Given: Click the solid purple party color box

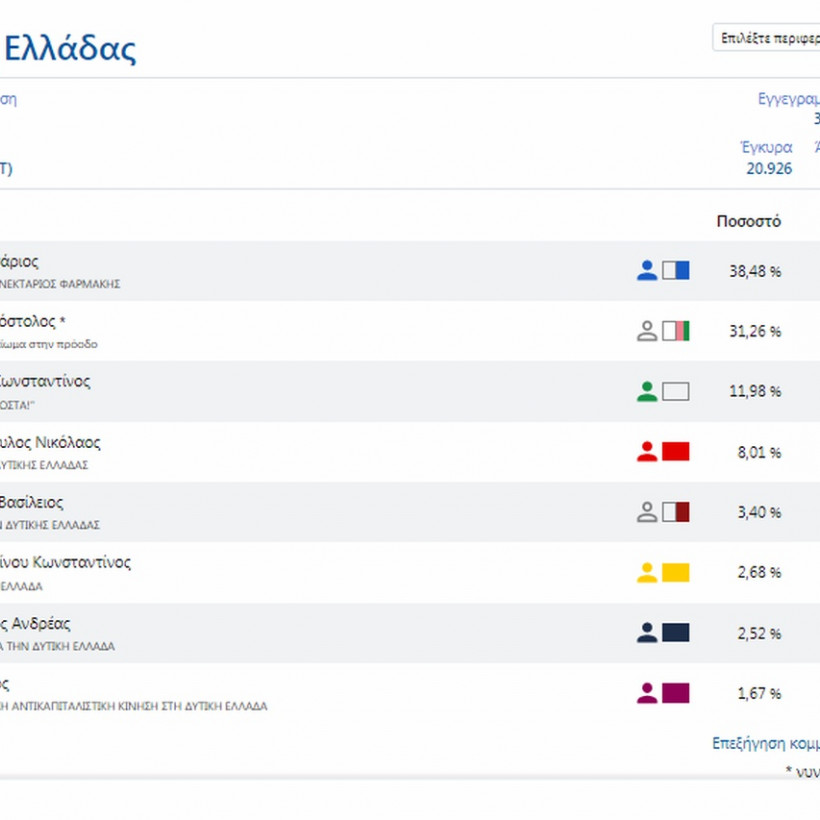Looking at the screenshot, I should [676, 693].
